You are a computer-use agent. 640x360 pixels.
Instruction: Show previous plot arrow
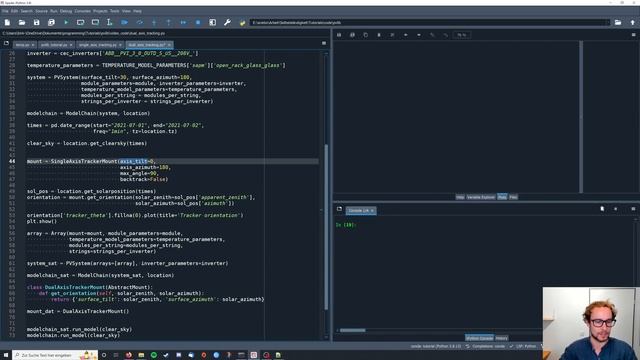[406, 35]
